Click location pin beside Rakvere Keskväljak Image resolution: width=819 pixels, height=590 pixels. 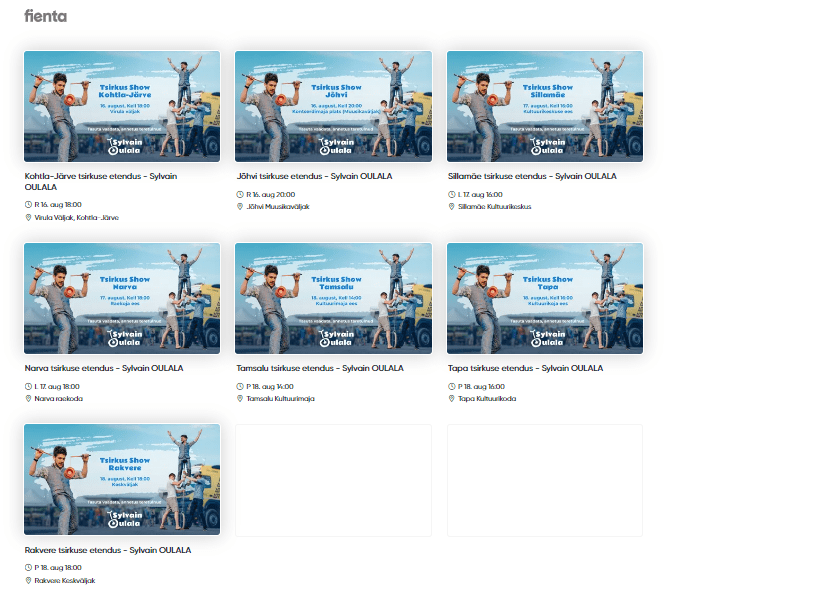[28, 580]
